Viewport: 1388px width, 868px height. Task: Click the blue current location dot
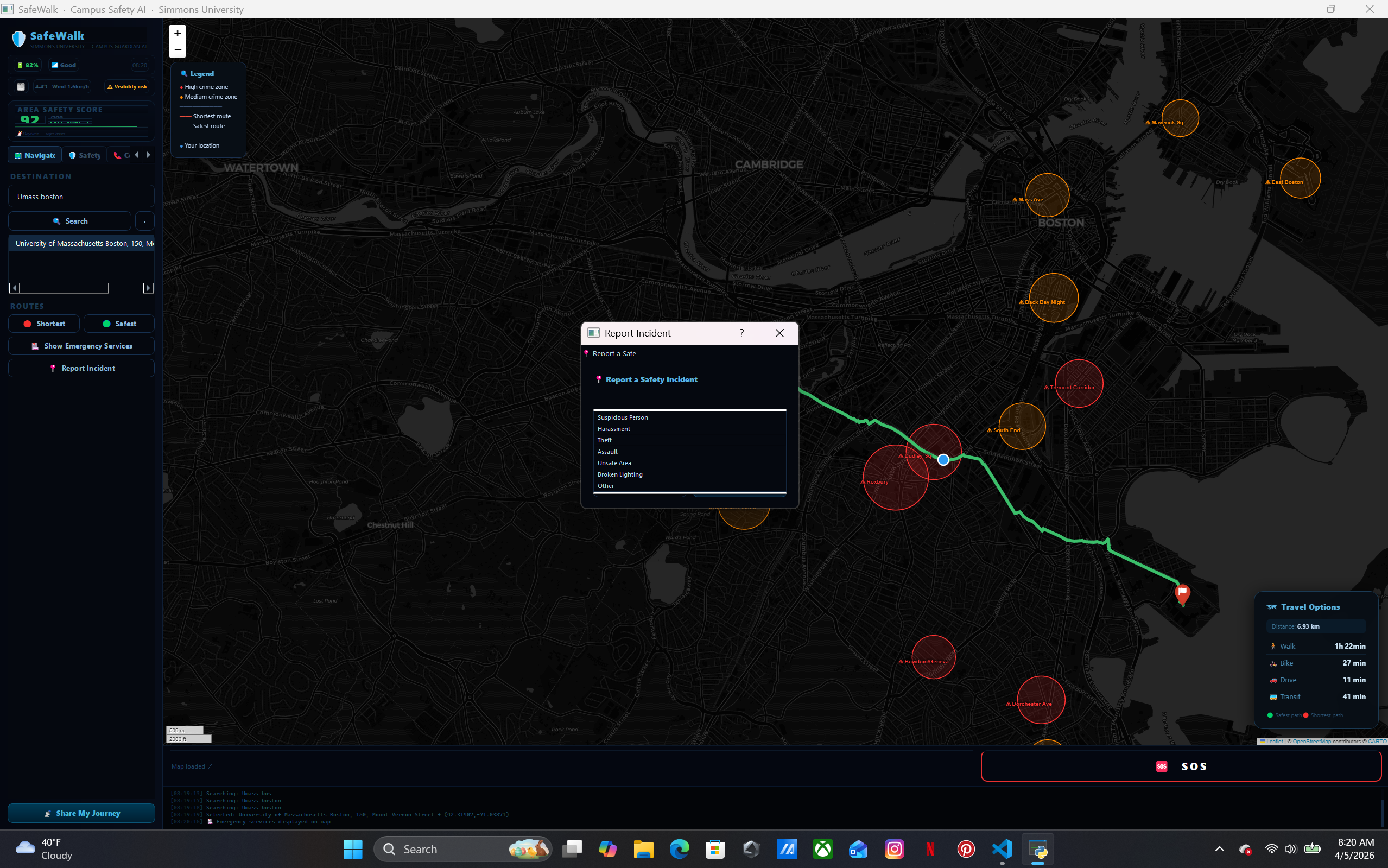point(943,460)
